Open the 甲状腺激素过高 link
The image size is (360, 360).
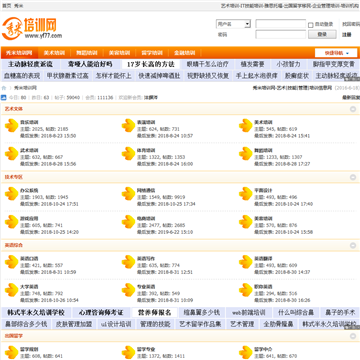pyautogui.click(x=68, y=76)
